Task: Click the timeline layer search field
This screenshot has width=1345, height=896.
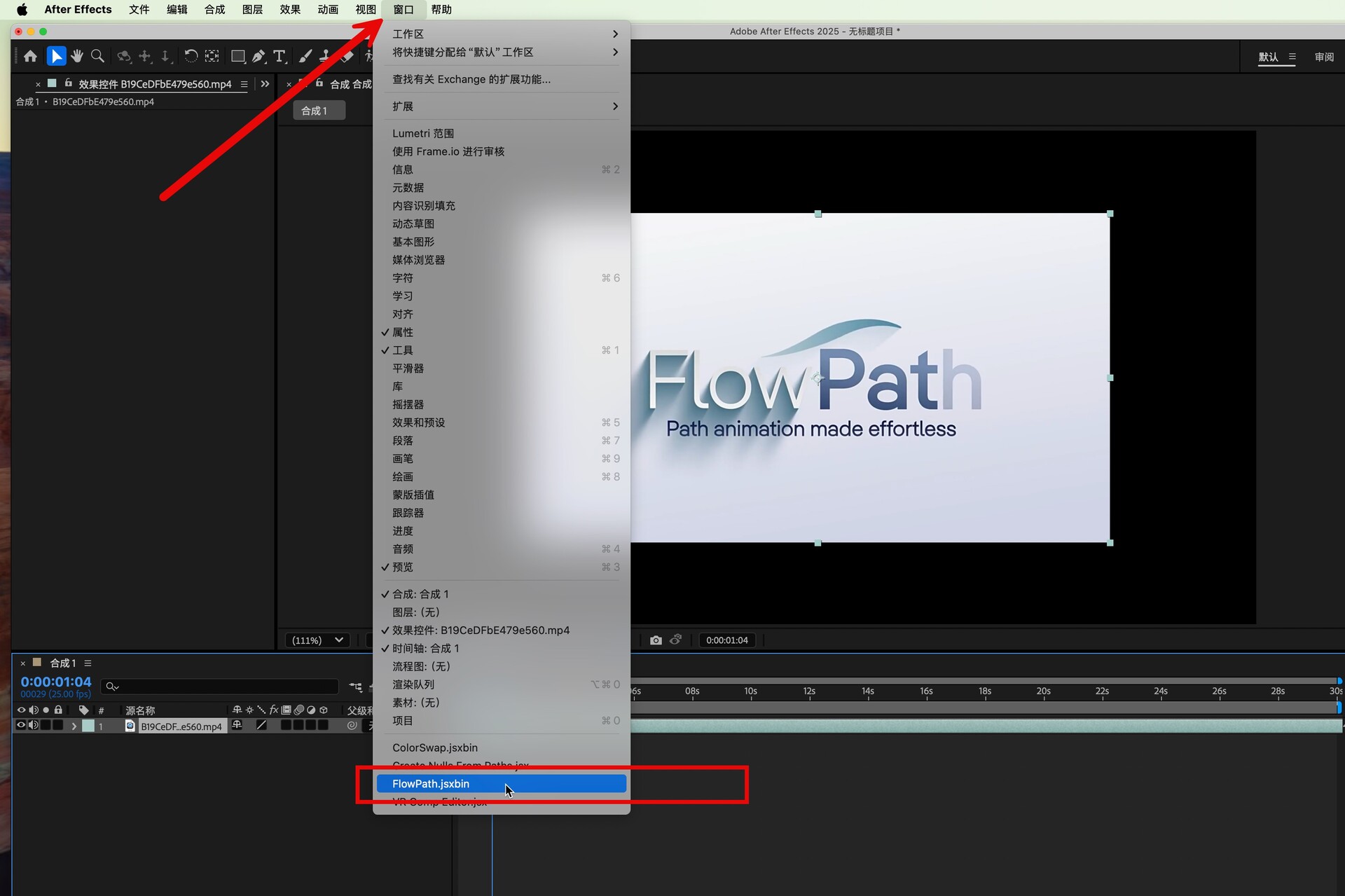Action: tap(220, 687)
